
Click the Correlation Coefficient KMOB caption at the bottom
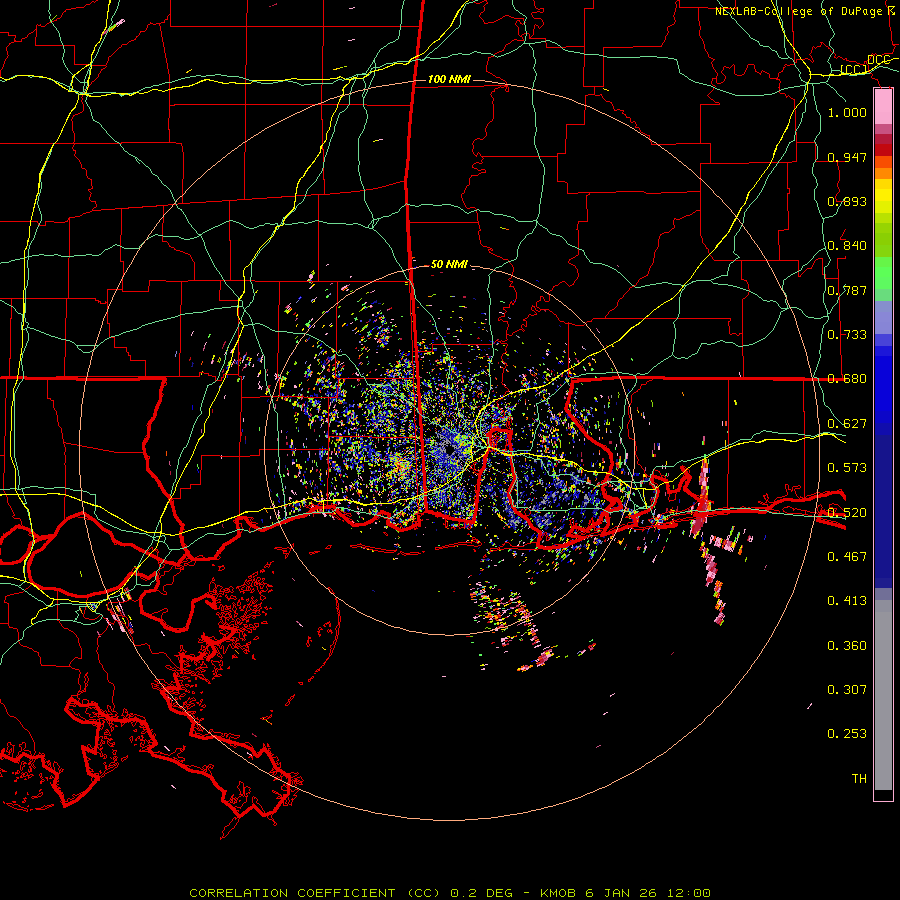click(x=450, y=893)
